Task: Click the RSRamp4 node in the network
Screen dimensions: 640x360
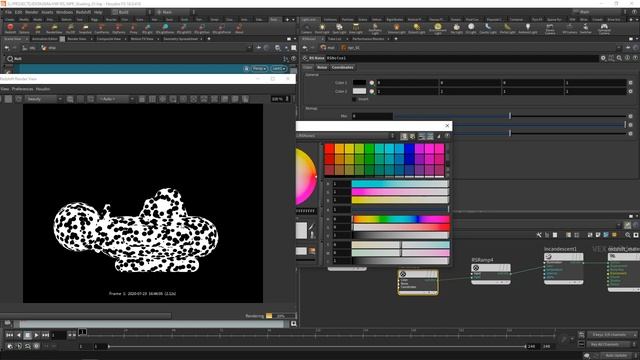Action: coord(491,274)
